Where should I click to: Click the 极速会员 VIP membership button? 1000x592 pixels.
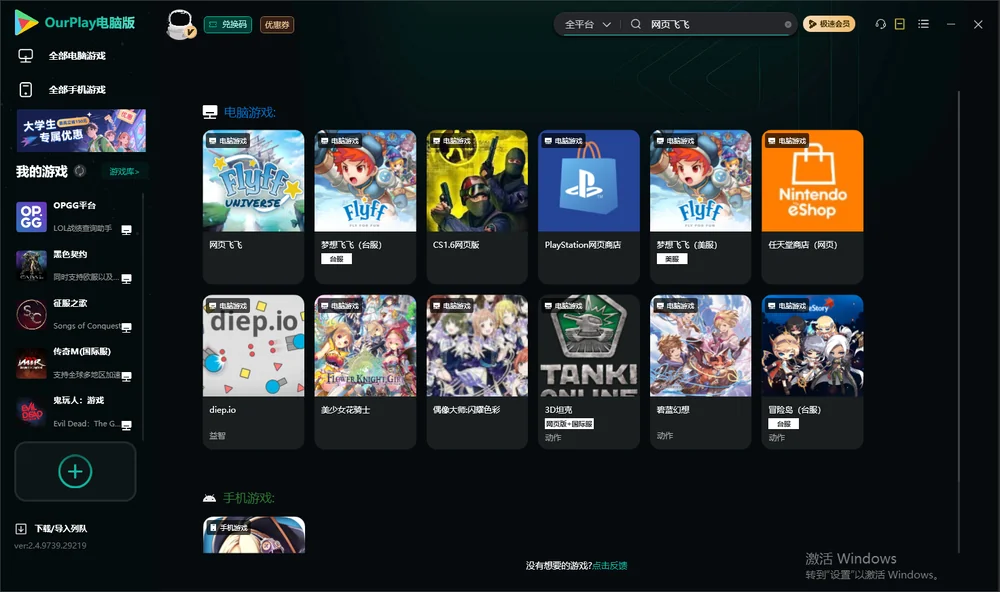(x=829, y=24)
